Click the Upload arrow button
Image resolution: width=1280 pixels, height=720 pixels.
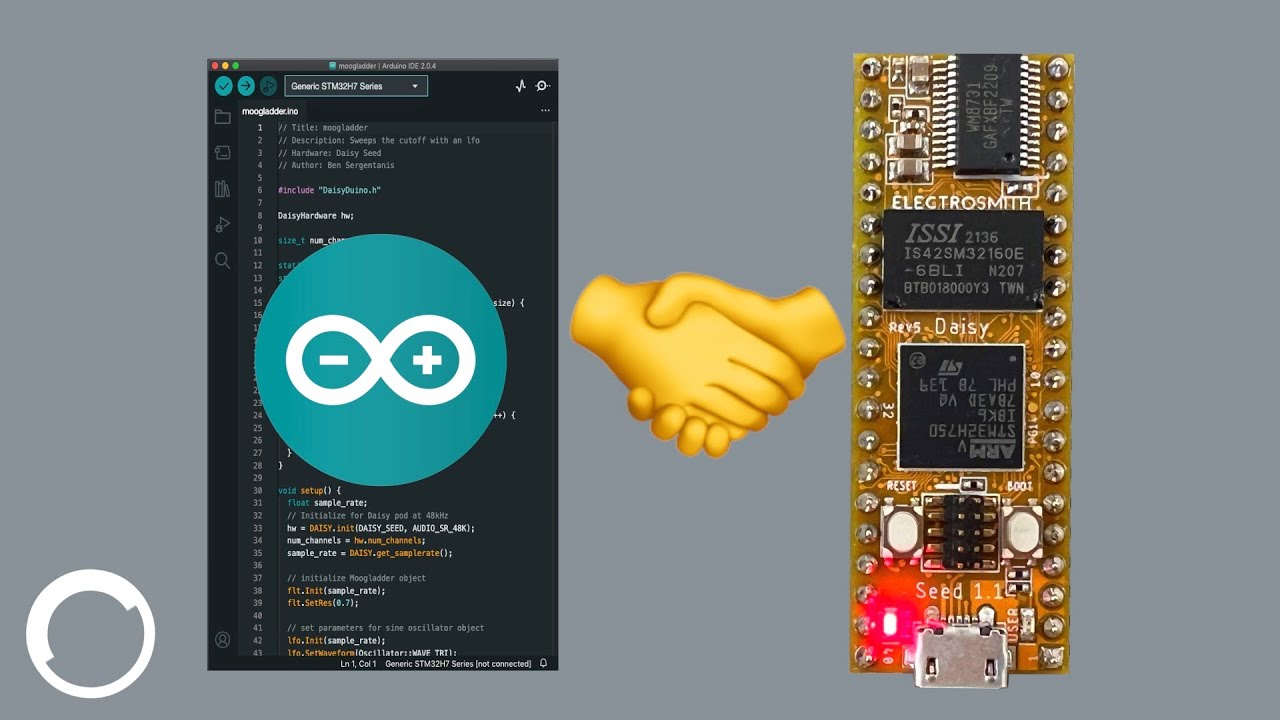click(246, 86)
